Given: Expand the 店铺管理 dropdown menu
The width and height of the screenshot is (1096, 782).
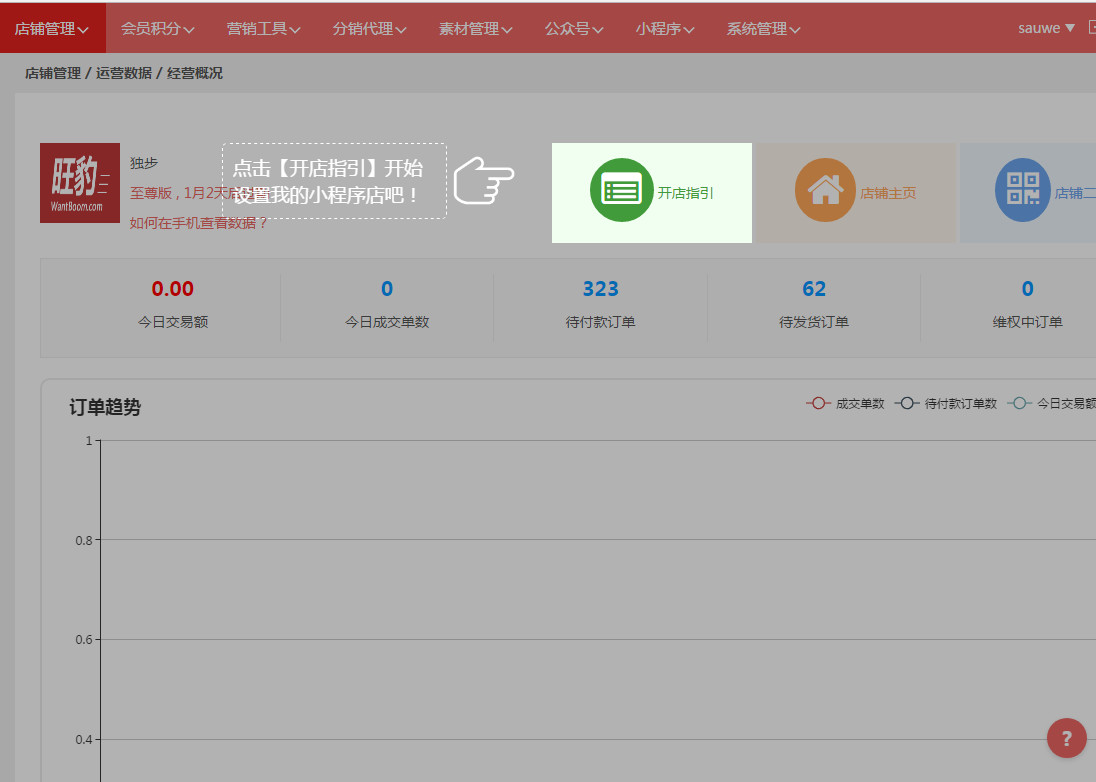Looking at the screenshot, I should click(52, 29).
